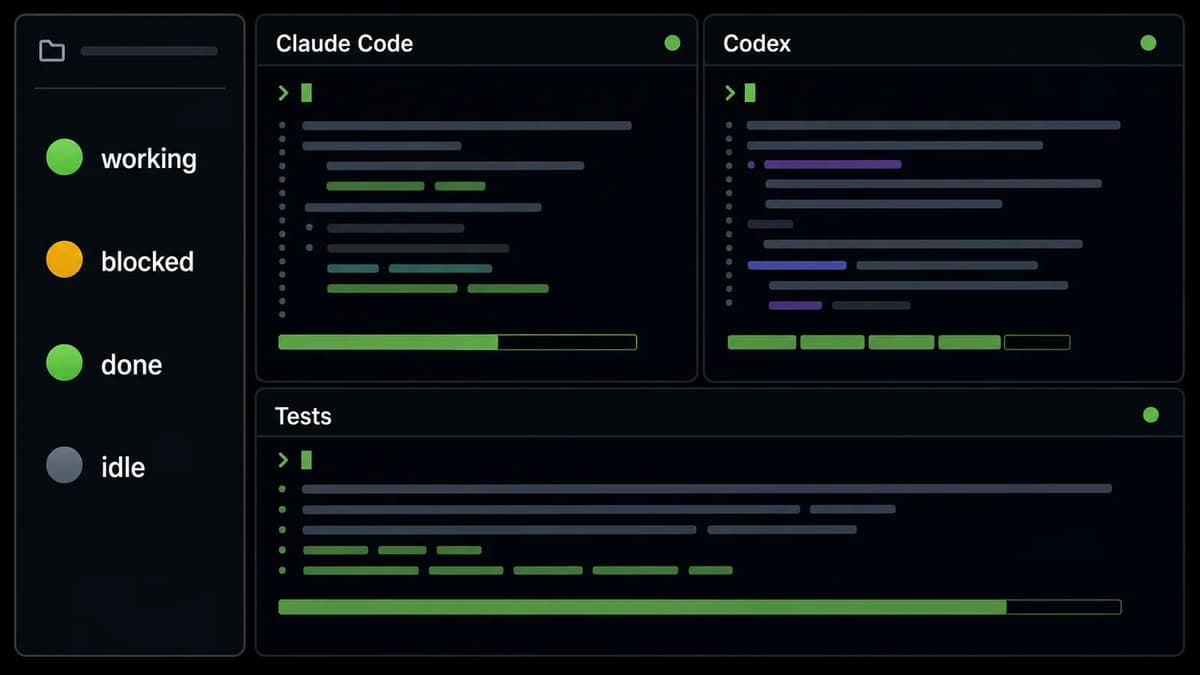
Task: Click the green done status dot
Action: coord(64,363)
